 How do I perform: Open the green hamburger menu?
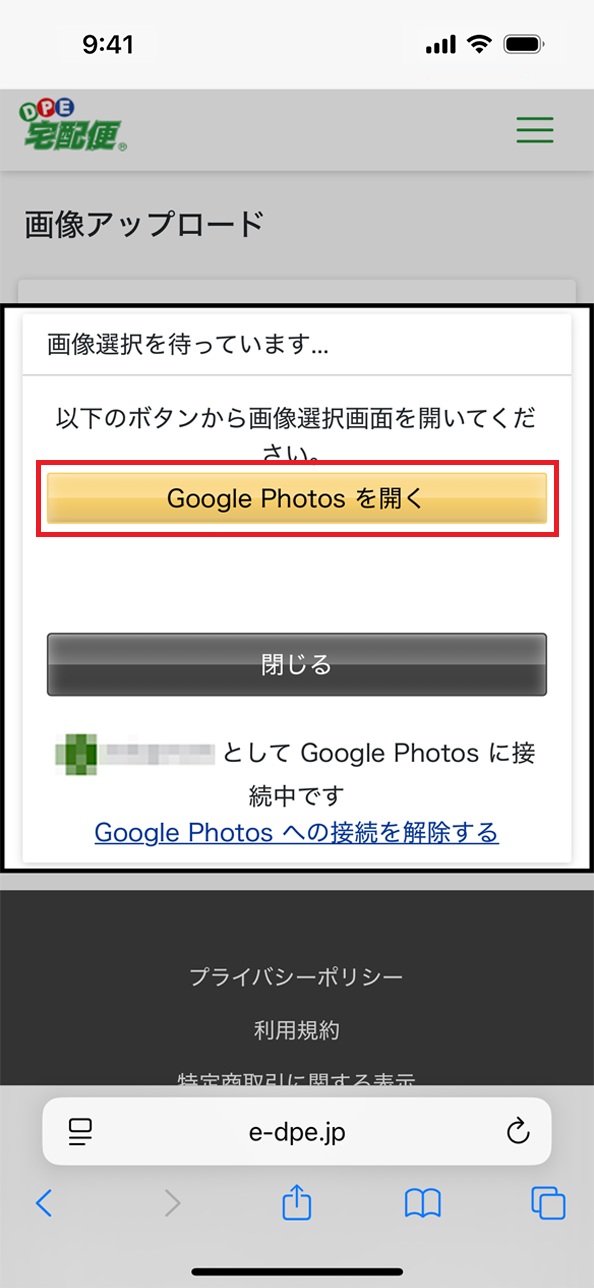(534, 129)
